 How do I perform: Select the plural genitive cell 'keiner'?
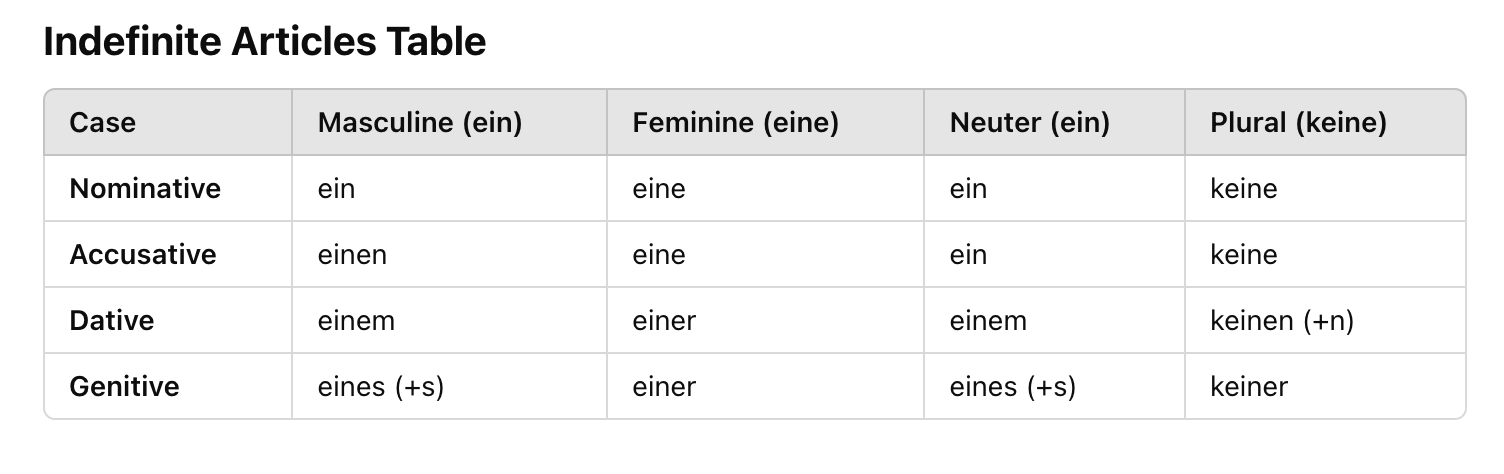tap(1249, 386)
